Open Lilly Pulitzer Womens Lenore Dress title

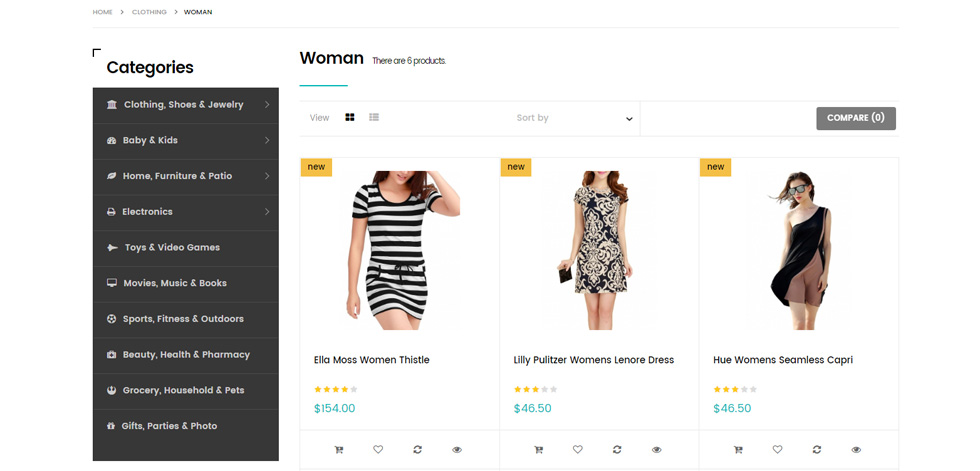594,360
